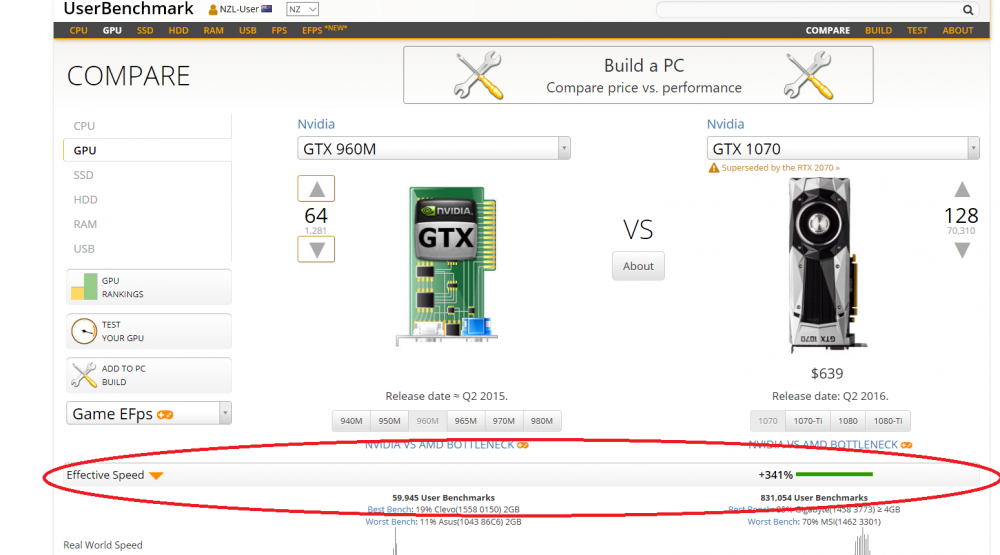Image resolution: width=1000 pixels, height=555 pixels.
Task: Open the NZ country dropdown
Action: 302,10
